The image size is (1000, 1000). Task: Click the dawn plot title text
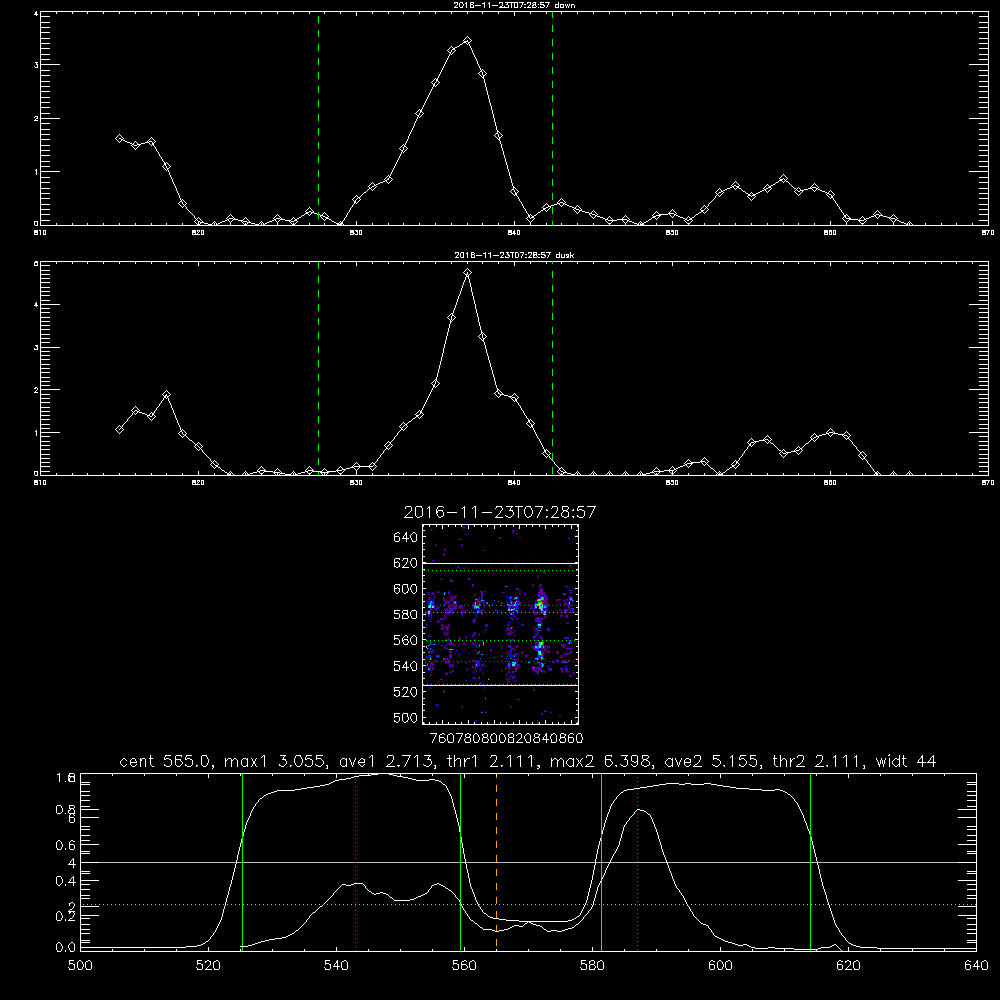pyautogui.click(x=514, y=5)
